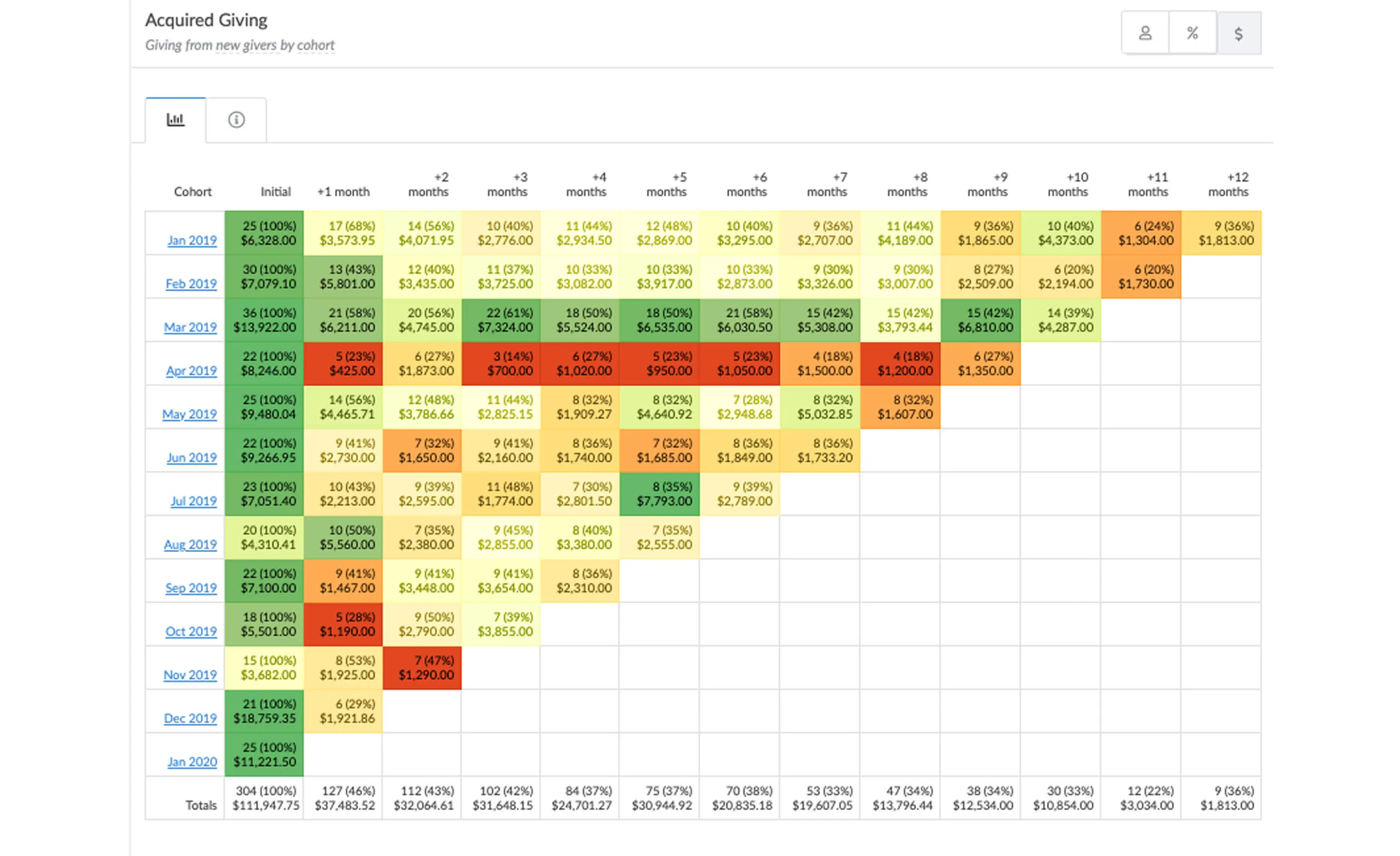
Task: Click the Oct 2019 cohort link
Action: [191, 631]
